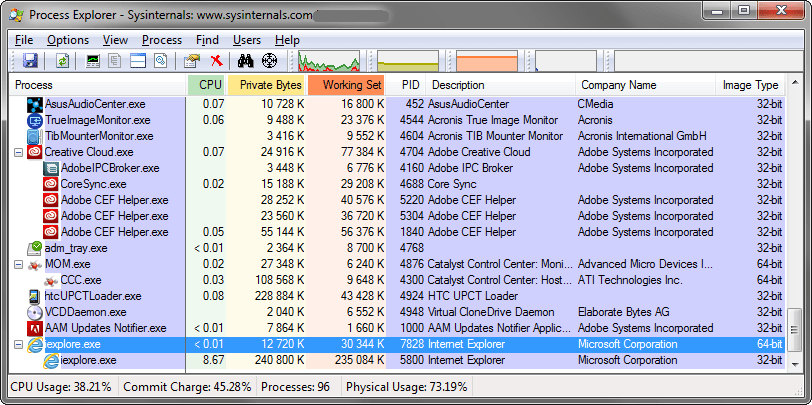The width and height of the screenshot is (812, 405).
Task: Click the "Virtual CloneDrive Daemon" description
Action: (491, 312)
